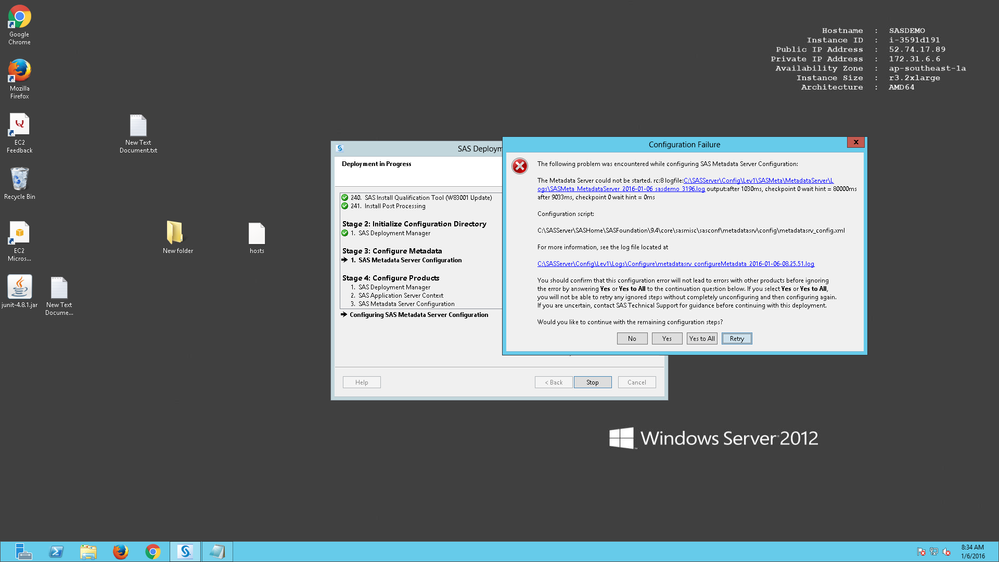Launch Chrome from taskbar

click(x=153, y=552)
